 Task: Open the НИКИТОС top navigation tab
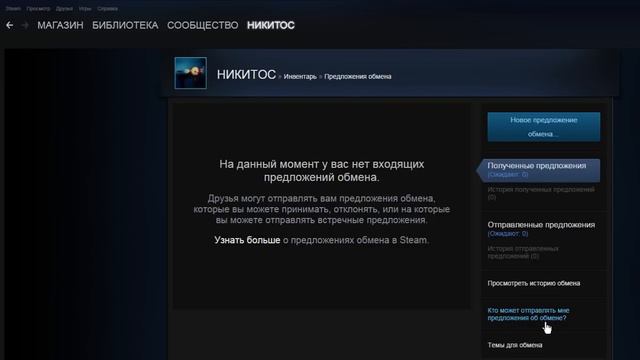click(x=271, y=25)
